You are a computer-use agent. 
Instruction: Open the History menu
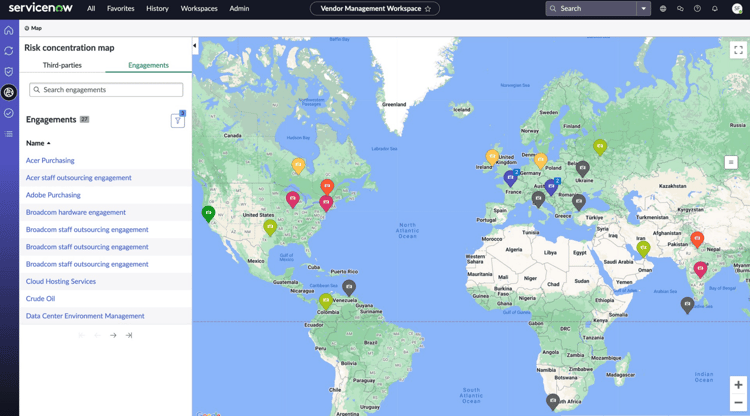pos(157,9)
